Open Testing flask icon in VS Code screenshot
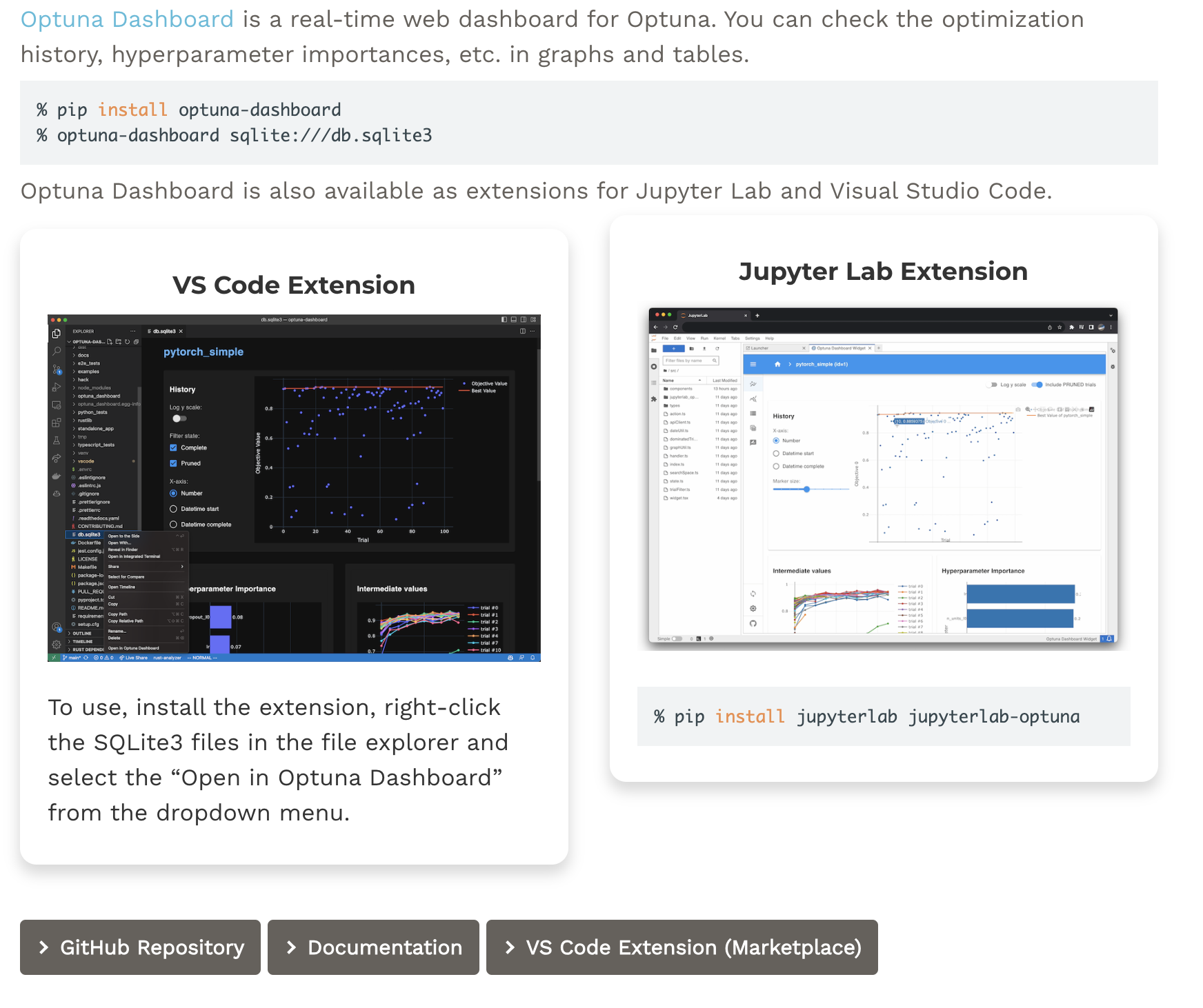This screenshot has height=1008, width=1203. pos(57,441)
